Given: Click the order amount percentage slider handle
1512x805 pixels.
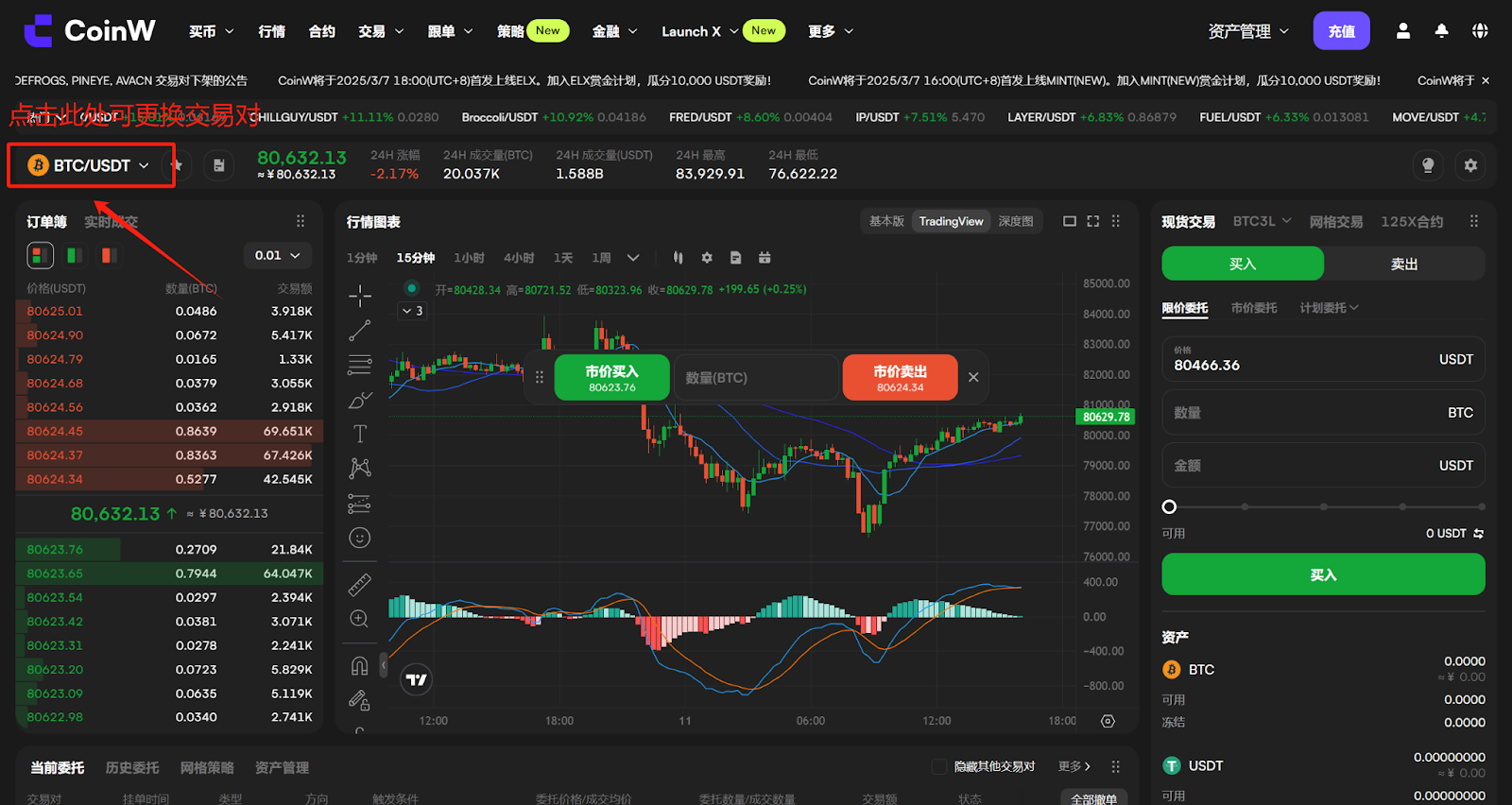Looking at the screenshot, I should pyautogui.click(x=1169, y=506).
